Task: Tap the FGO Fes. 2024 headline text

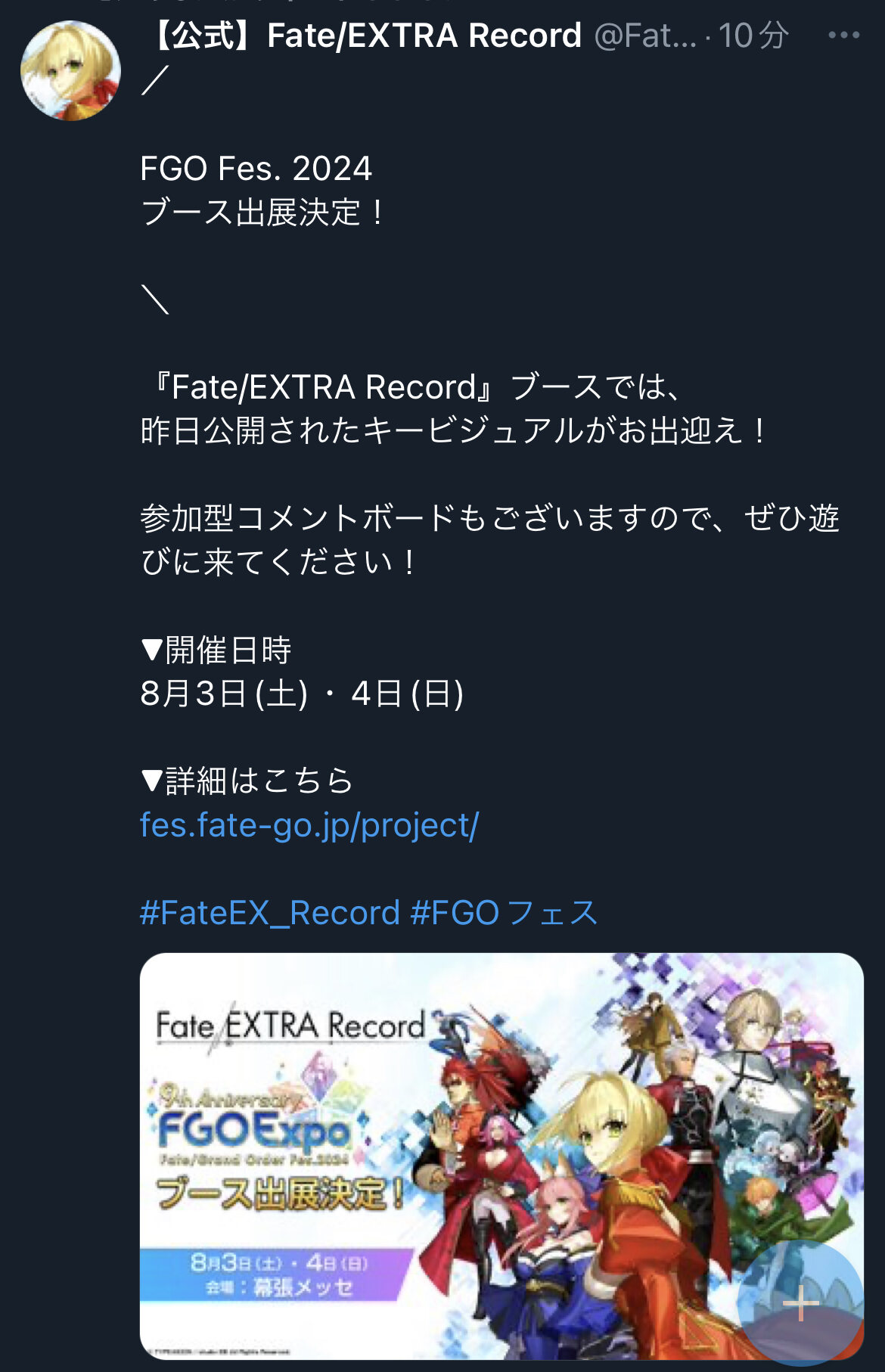Action: pos(256,169)
